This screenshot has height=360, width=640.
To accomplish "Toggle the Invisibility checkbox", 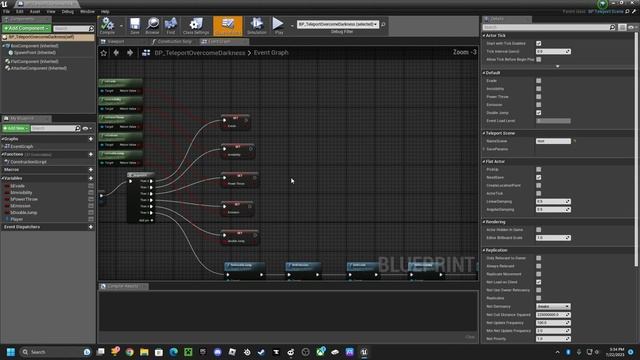I will pyautogui.click(x=539, y=89).
